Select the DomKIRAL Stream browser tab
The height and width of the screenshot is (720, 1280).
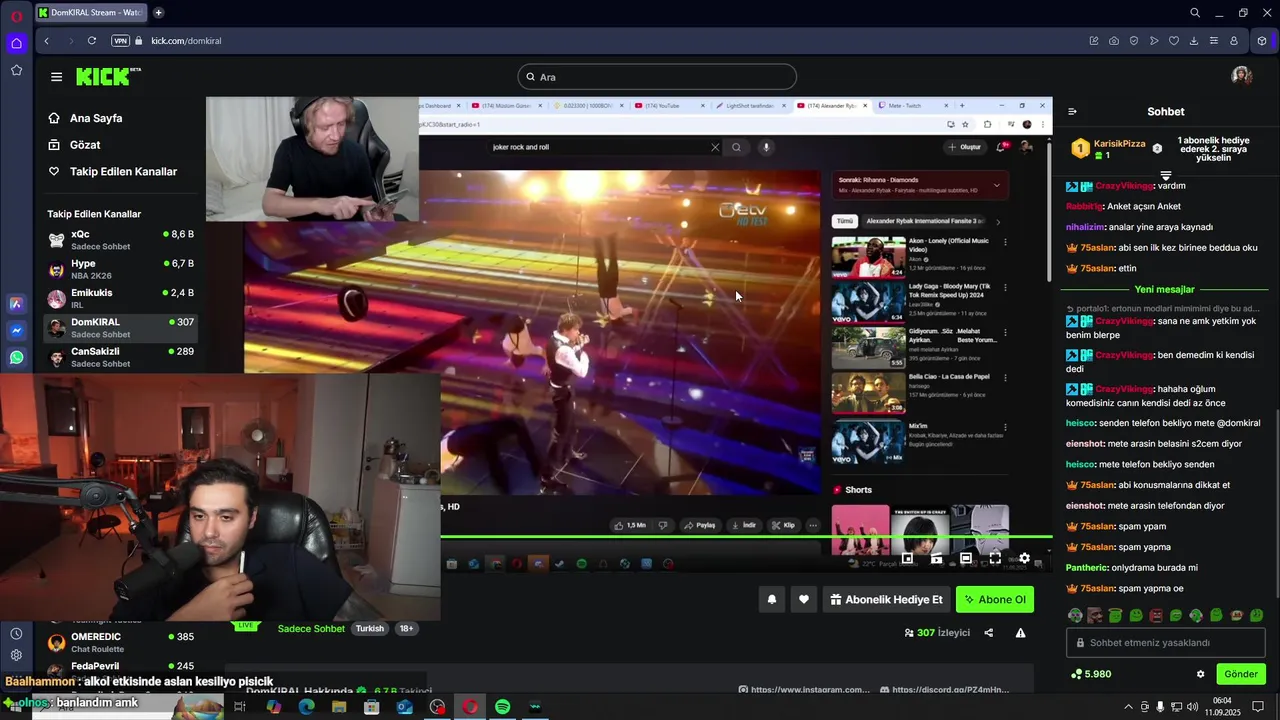[89, 13]
